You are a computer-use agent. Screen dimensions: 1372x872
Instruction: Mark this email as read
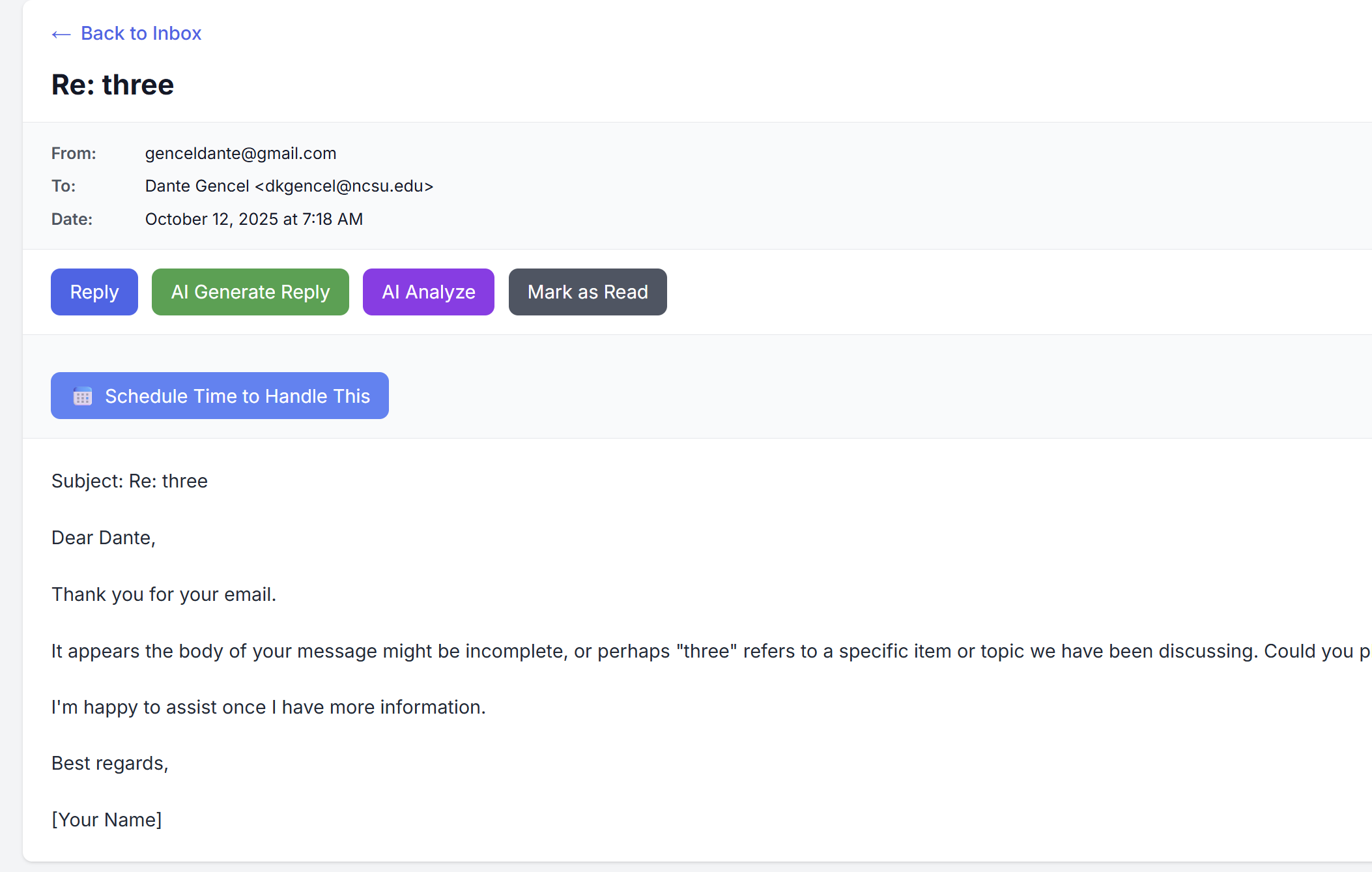587,292
